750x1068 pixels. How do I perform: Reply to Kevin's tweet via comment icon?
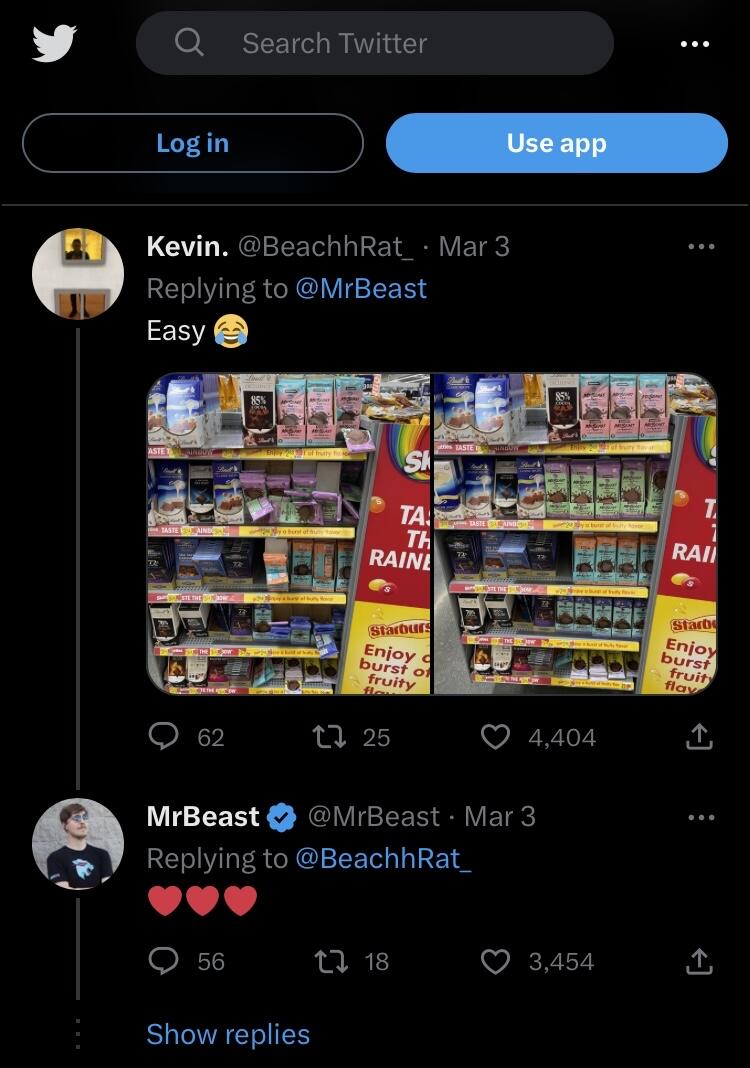(163, 737)
